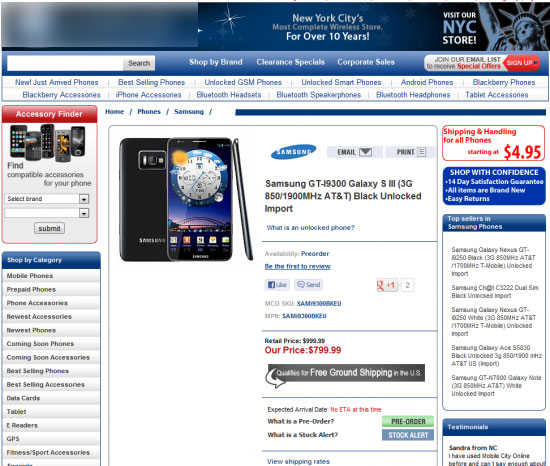Open Samsung Ch@t C3222 Dual Sim top seller

(495, 292)
